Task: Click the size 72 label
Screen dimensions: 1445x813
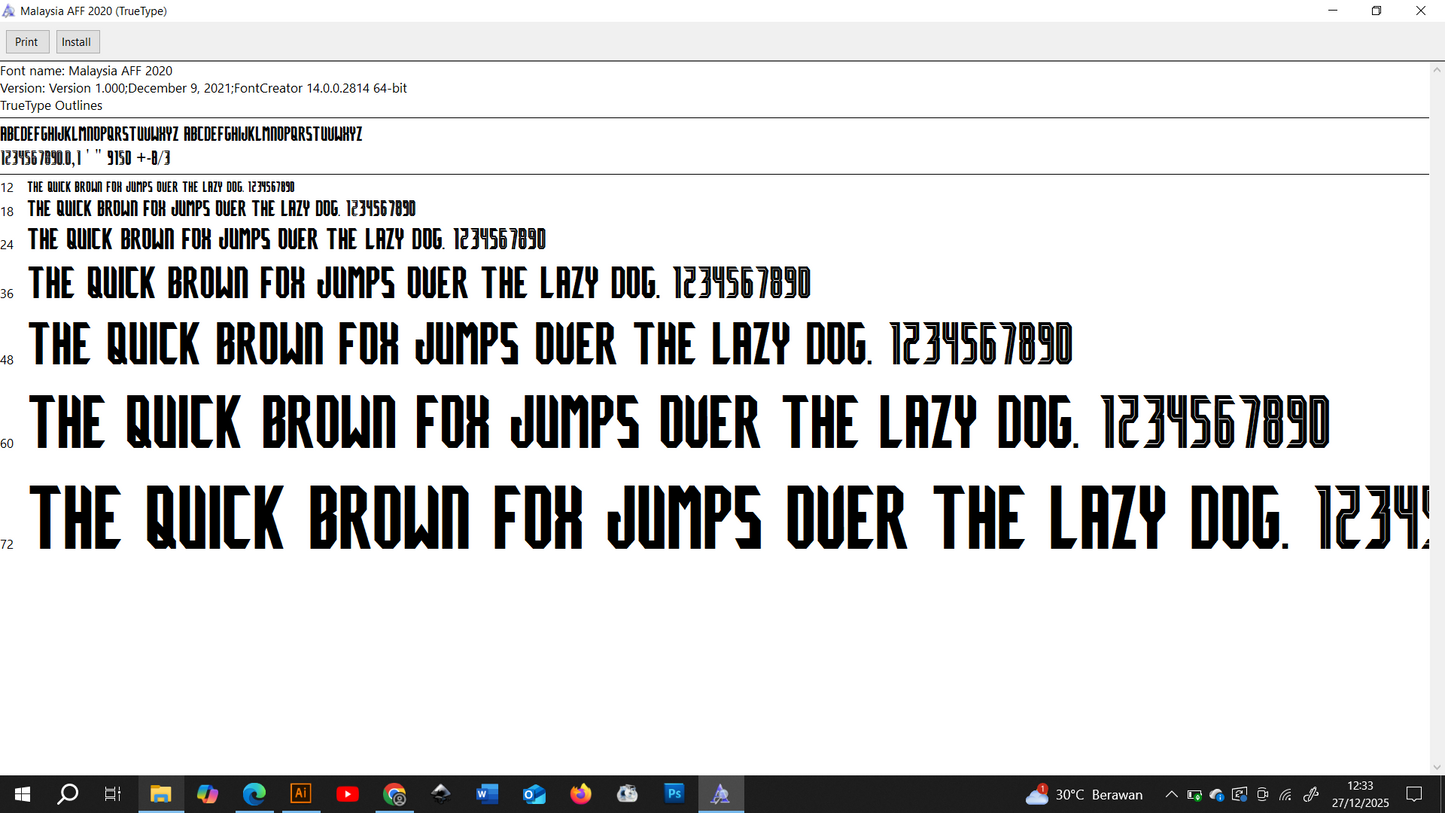Action: tap(7, 544)
